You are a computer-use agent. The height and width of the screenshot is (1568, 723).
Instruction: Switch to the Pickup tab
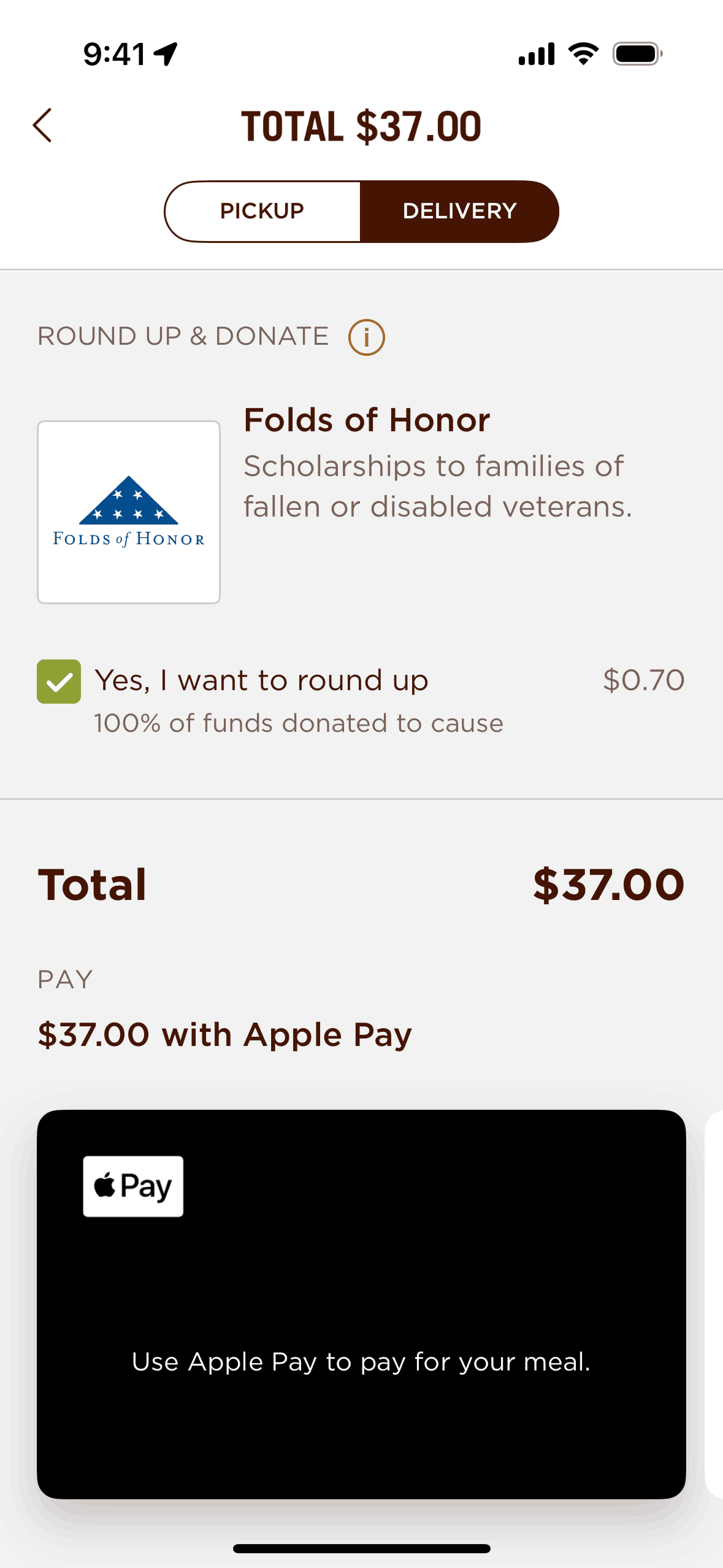(x=262, y=212)
